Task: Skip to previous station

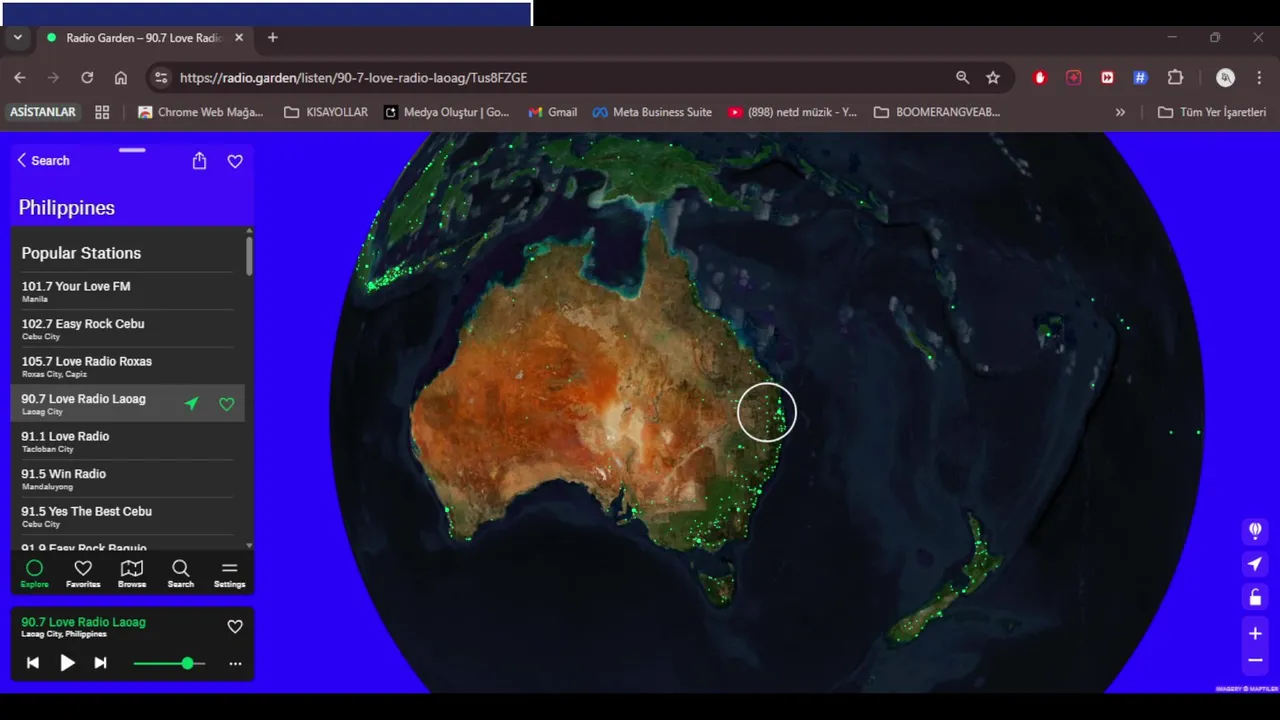Action: 33,663
